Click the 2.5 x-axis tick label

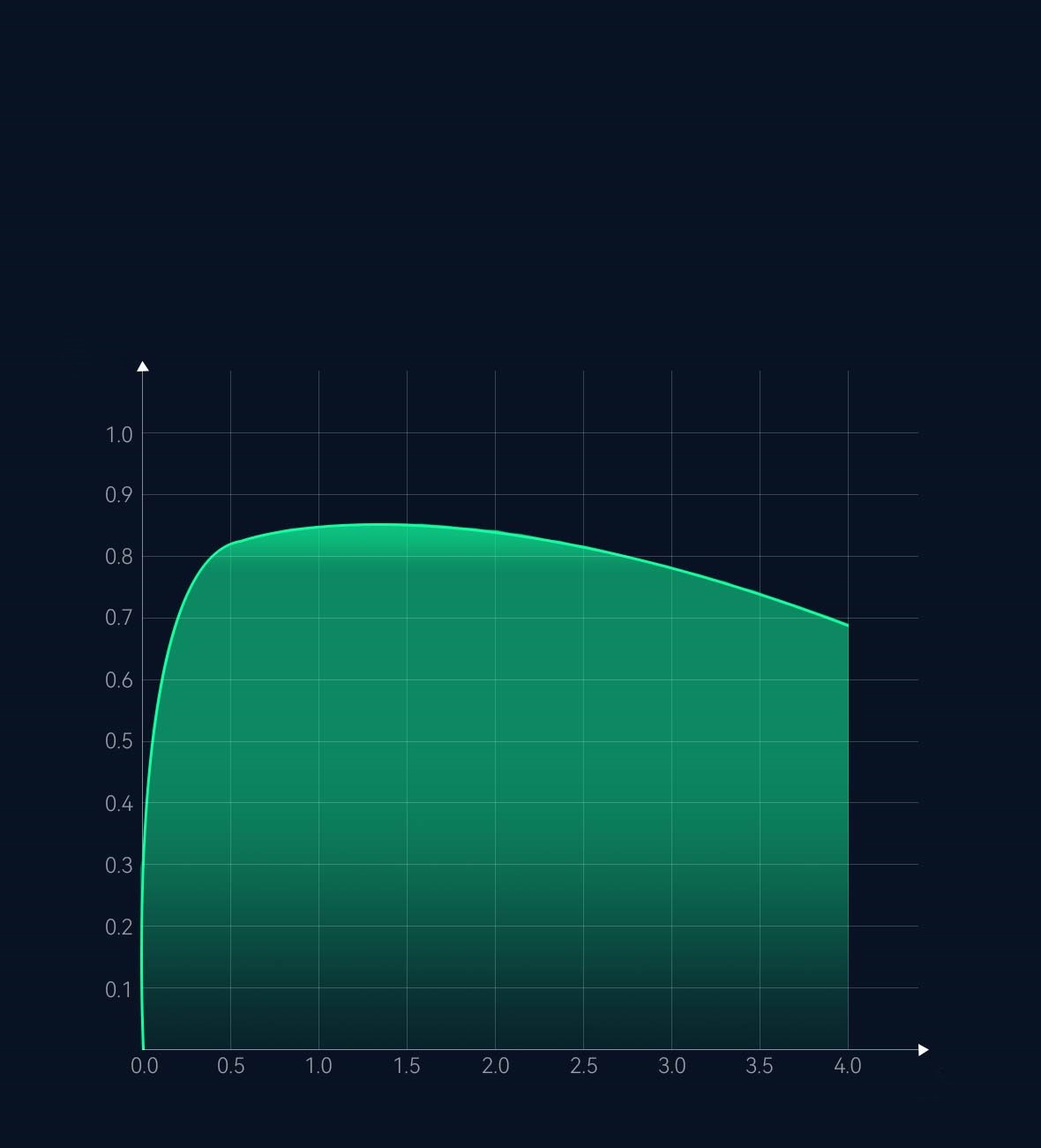583,1066
